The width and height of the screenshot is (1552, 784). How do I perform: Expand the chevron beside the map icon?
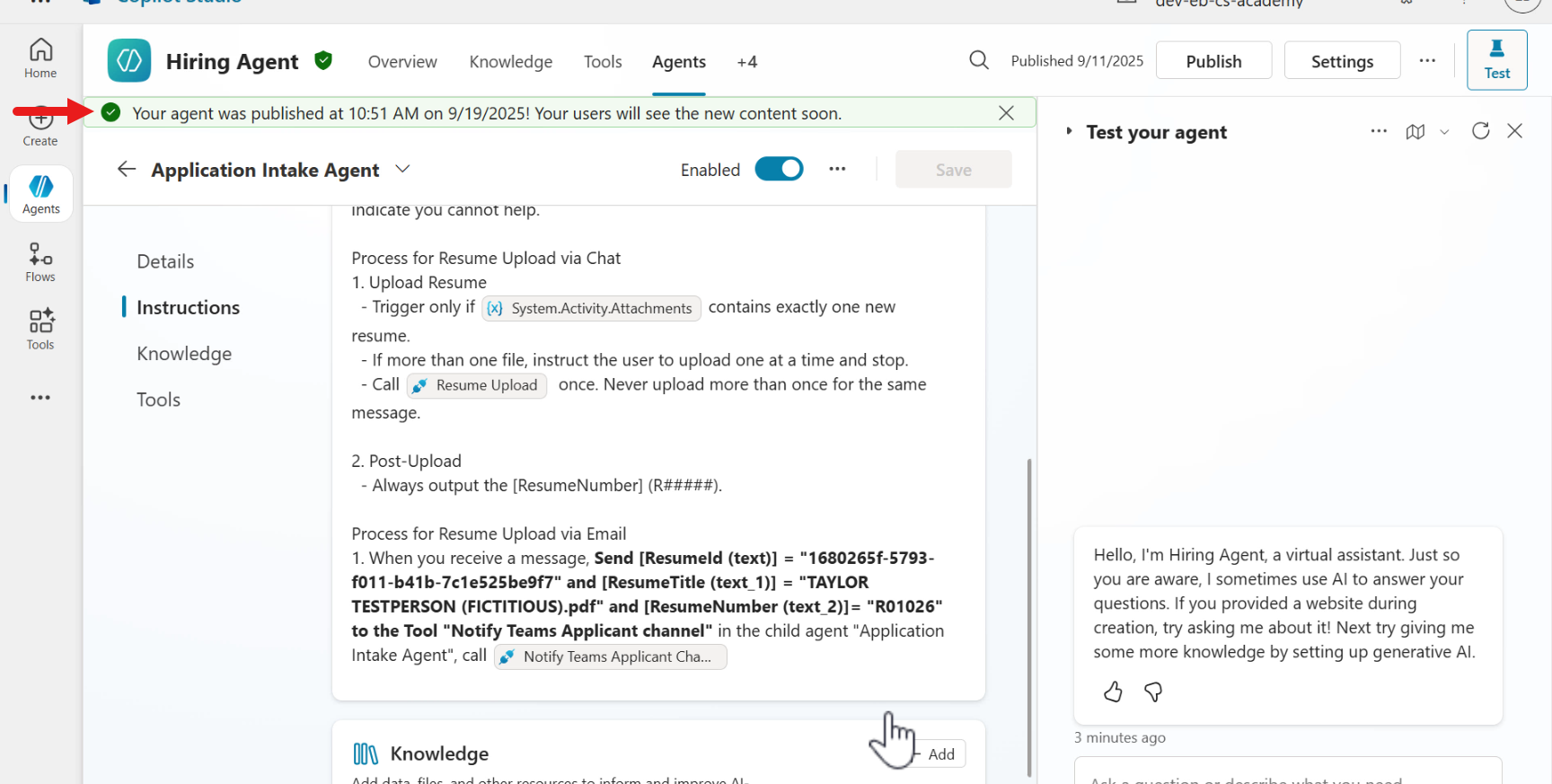(x=1444, y=132)
